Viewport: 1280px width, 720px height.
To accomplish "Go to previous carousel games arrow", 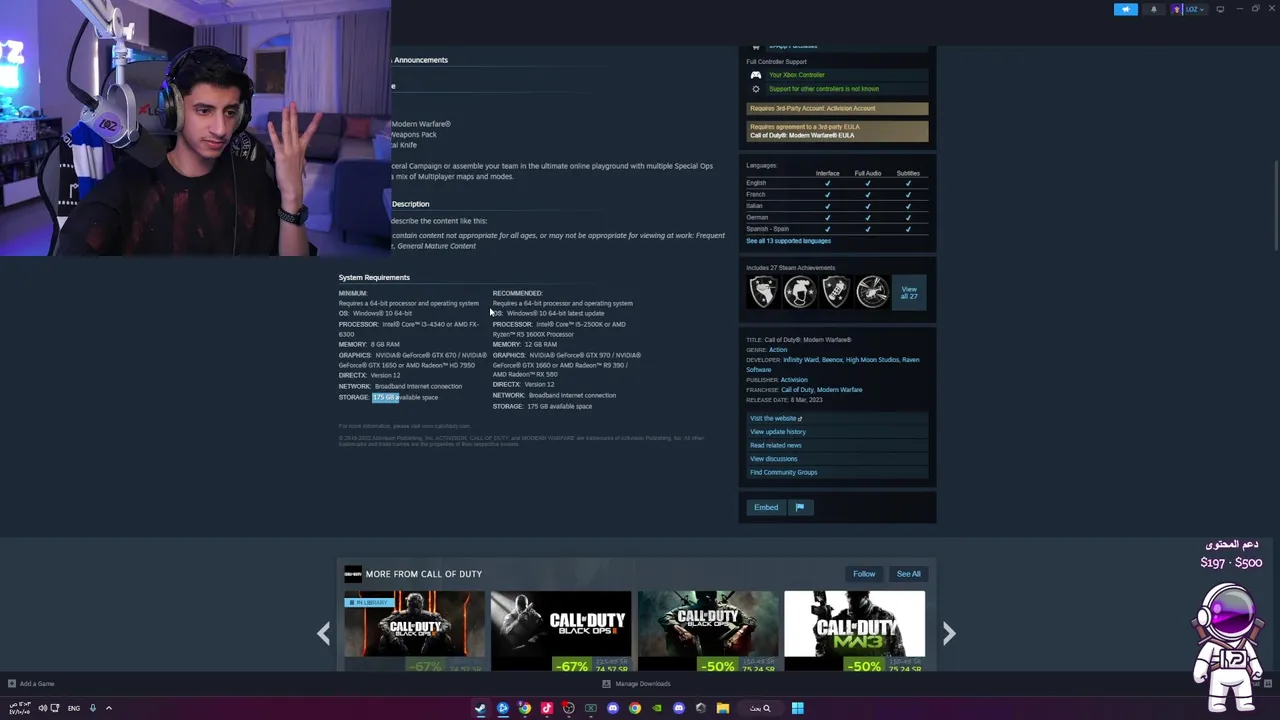I will point(324,633).
